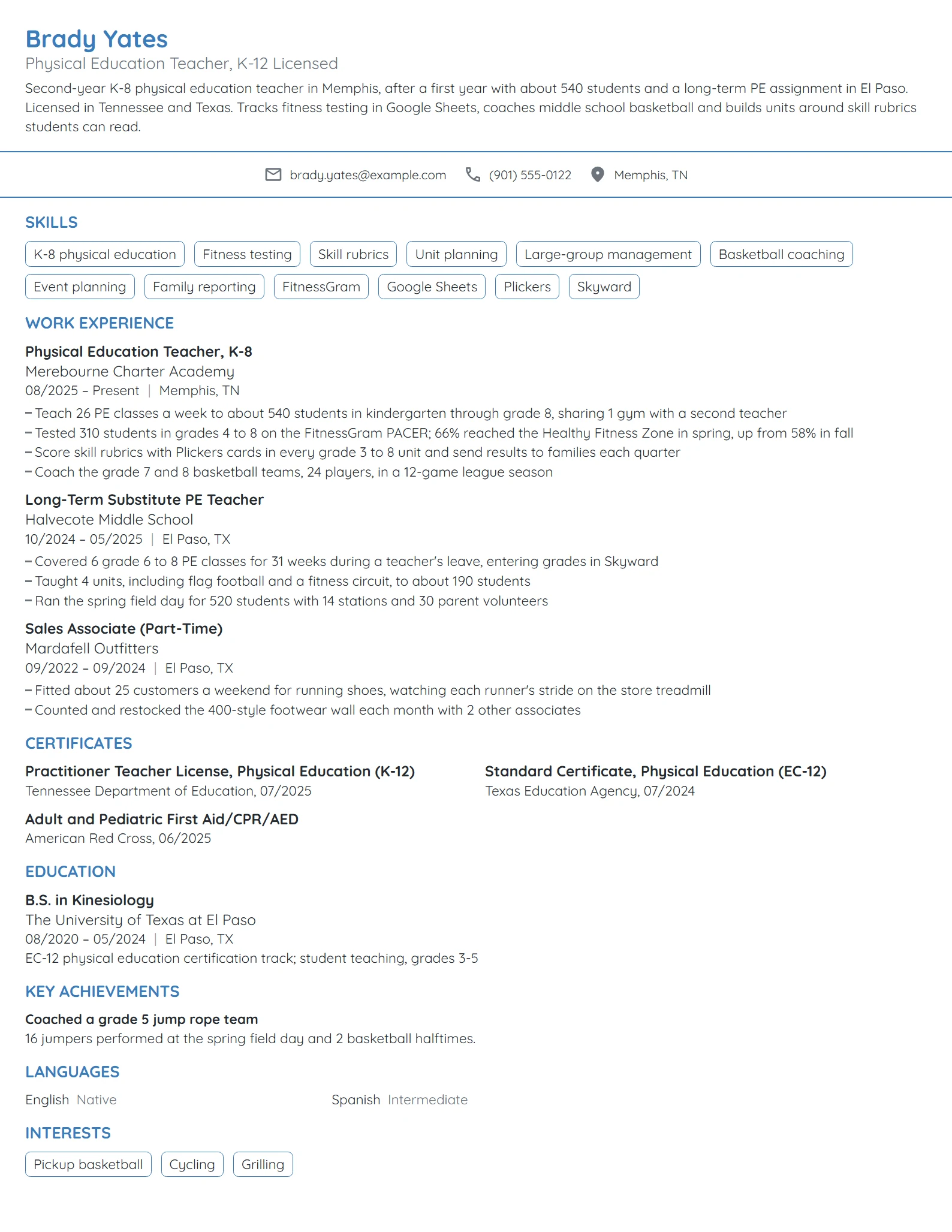This screenshot has width=952, height=1232.
Task: Click Mardafell Outfitters company name
Action: [x=92, y=649]
